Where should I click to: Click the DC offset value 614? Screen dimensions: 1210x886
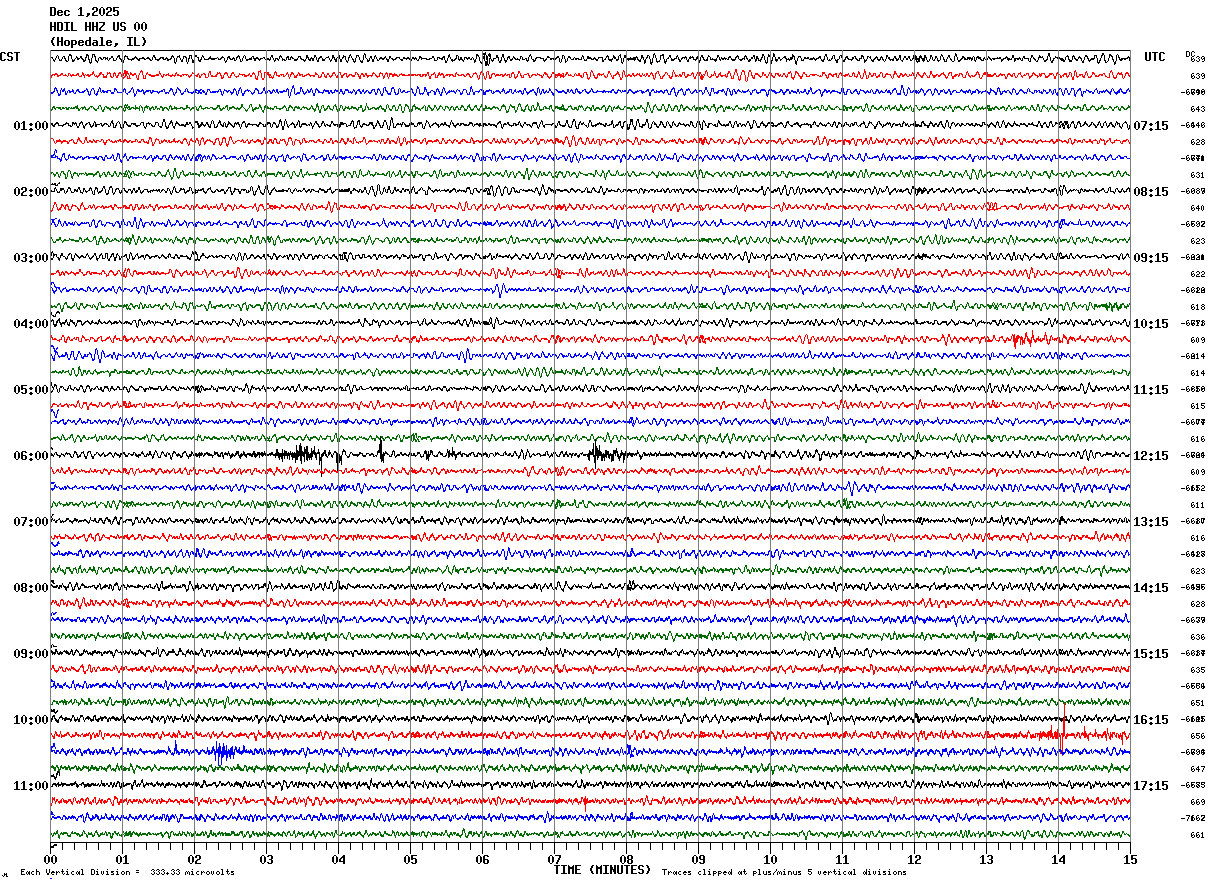[1197, 373]
